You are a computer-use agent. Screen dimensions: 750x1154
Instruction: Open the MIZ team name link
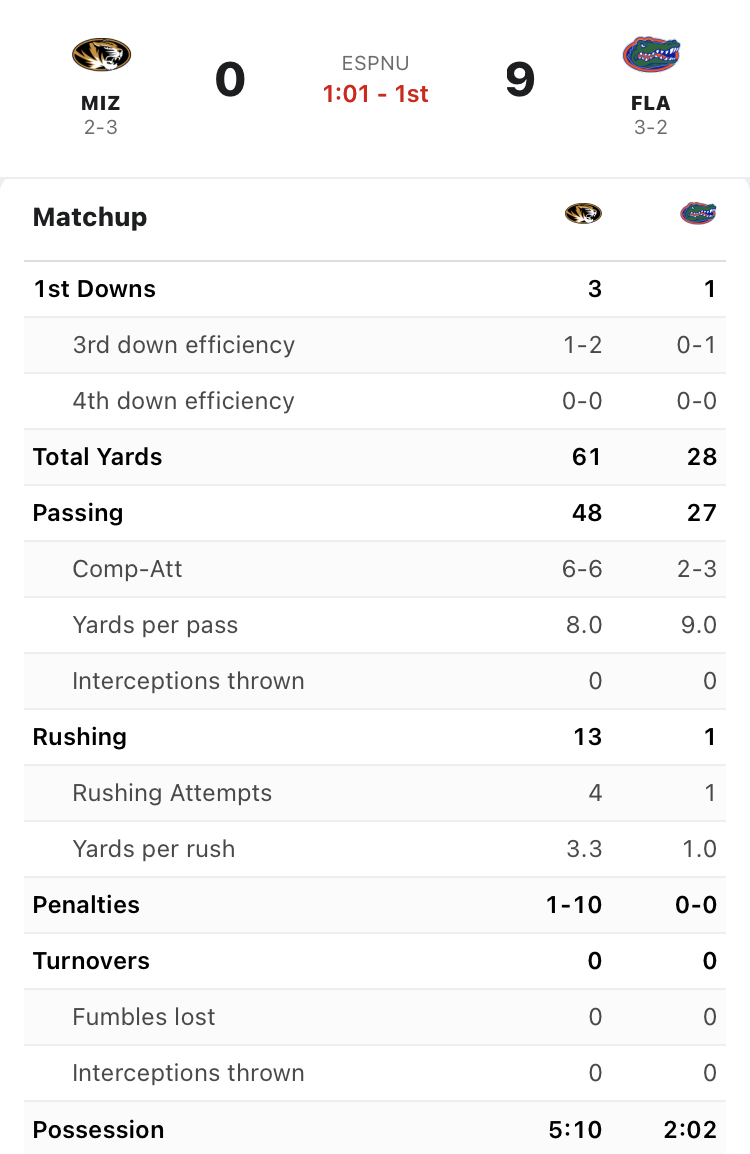click(x=101, y=103)
